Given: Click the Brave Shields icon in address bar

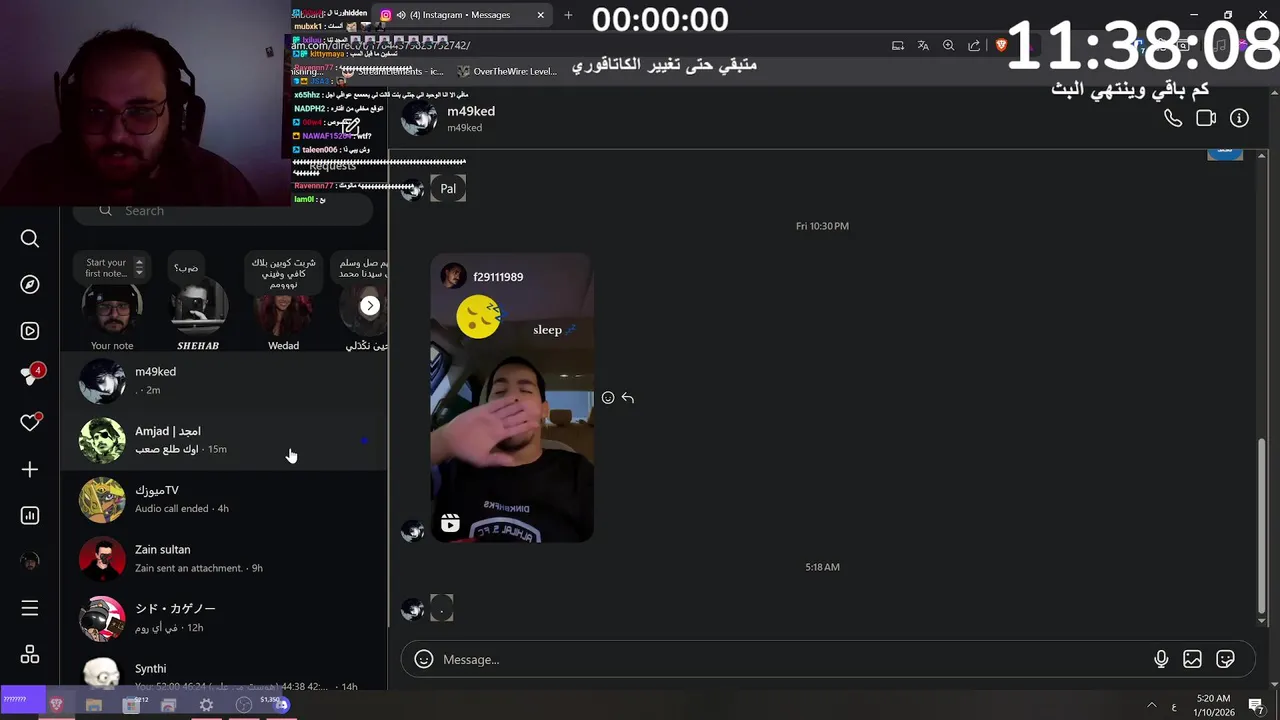Looking at the screenshot, I should coord(1001,45).
